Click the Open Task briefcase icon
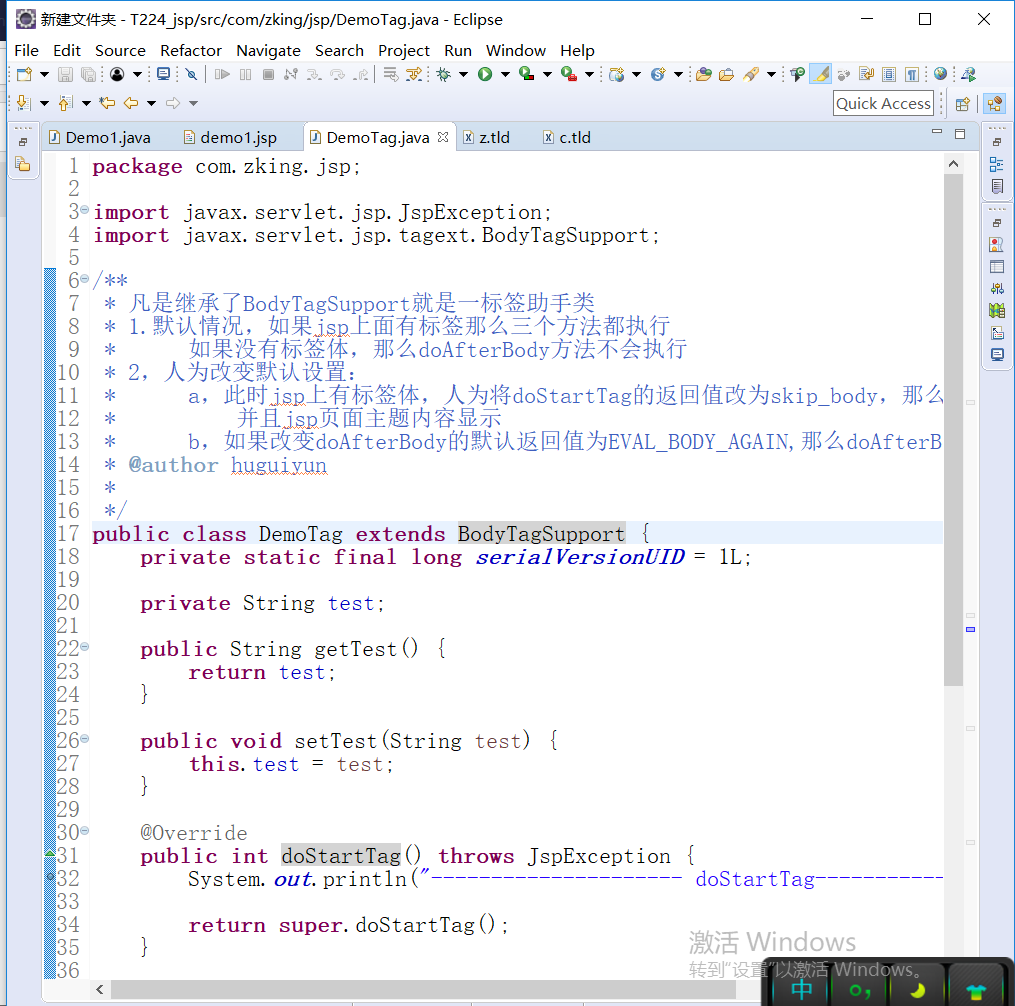Viewport: 1015px width, 1006px height. (726, 74)
